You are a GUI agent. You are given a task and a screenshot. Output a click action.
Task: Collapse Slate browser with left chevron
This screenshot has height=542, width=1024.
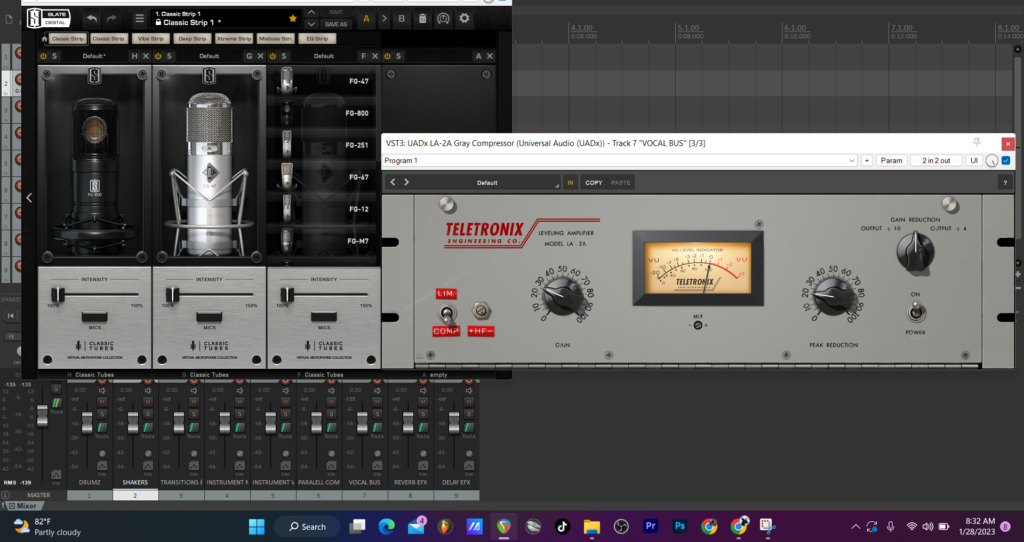click(29, 197)
